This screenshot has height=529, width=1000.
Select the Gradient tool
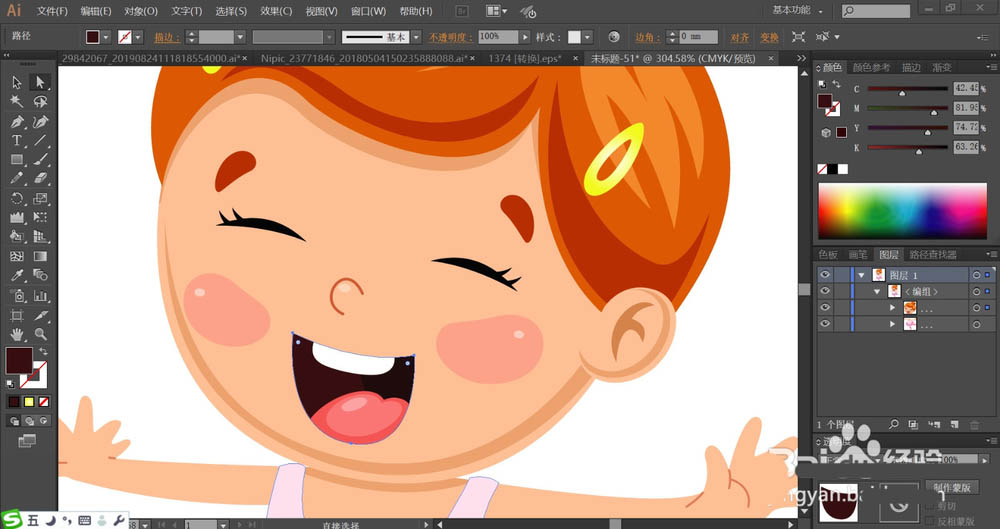click(40, 257)
